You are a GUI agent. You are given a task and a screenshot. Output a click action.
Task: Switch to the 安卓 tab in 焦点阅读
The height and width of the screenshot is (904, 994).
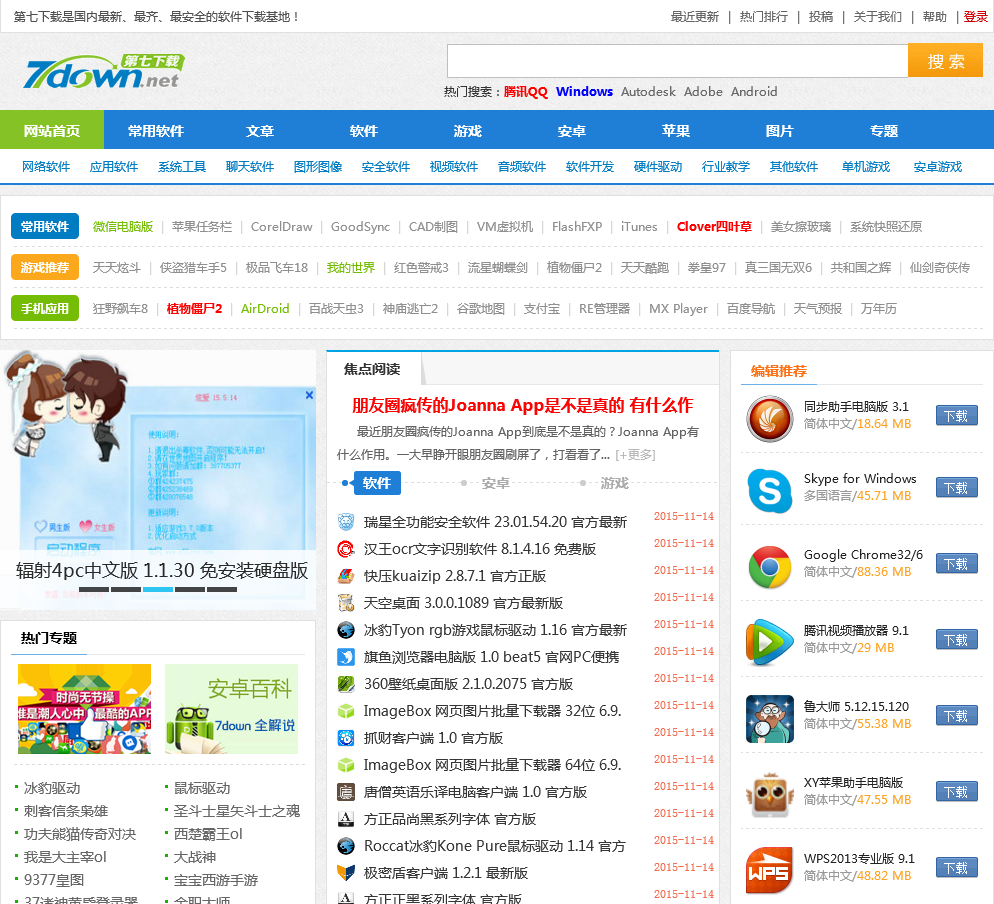495,483
